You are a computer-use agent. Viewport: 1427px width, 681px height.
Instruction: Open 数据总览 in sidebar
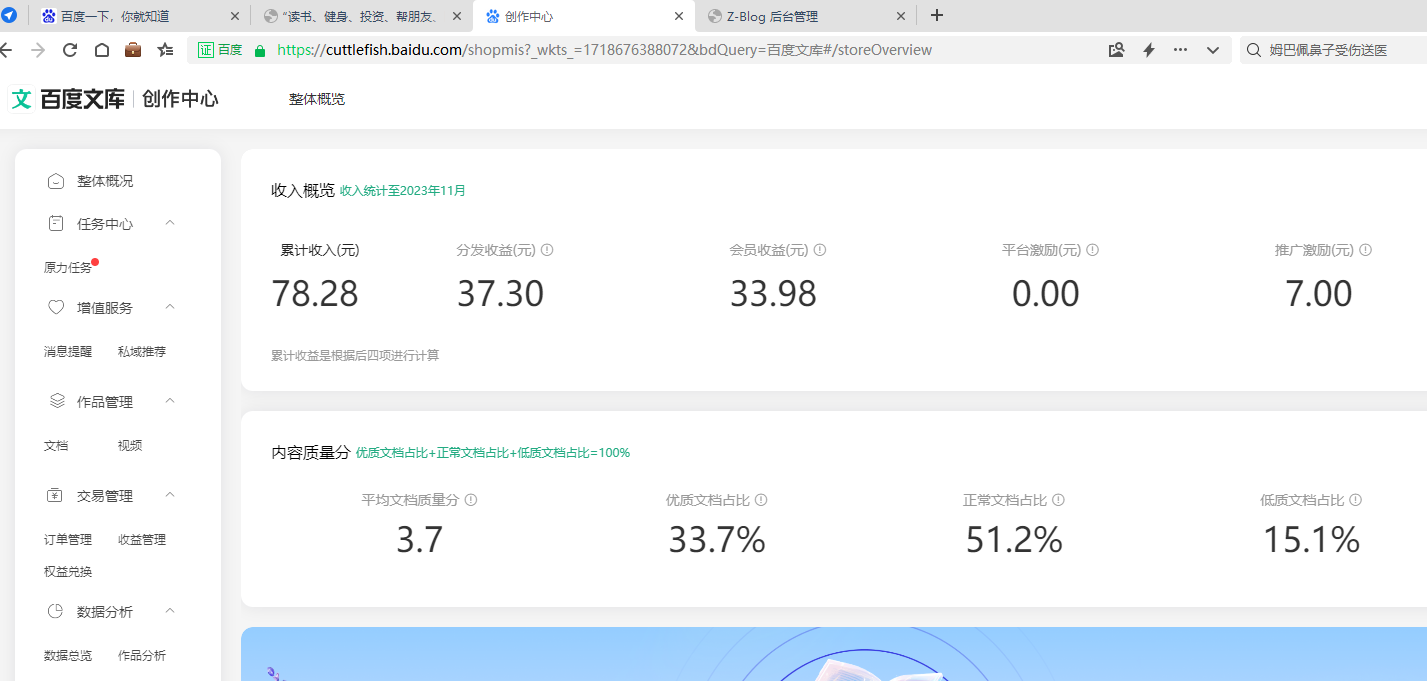68,656
